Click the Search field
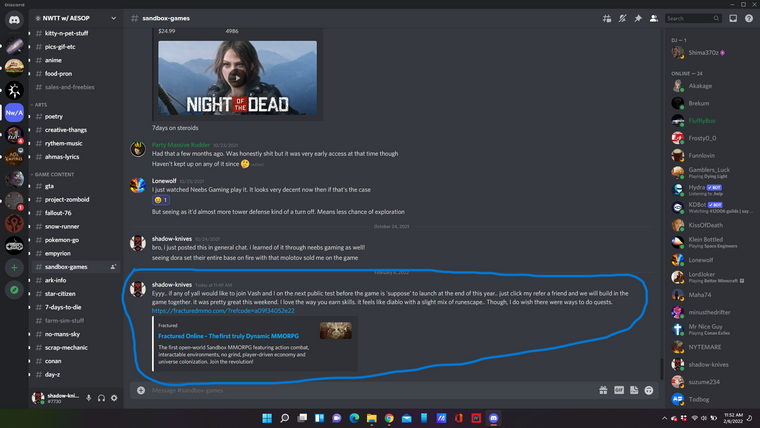760x428 pixels. (x=693, y=18)
